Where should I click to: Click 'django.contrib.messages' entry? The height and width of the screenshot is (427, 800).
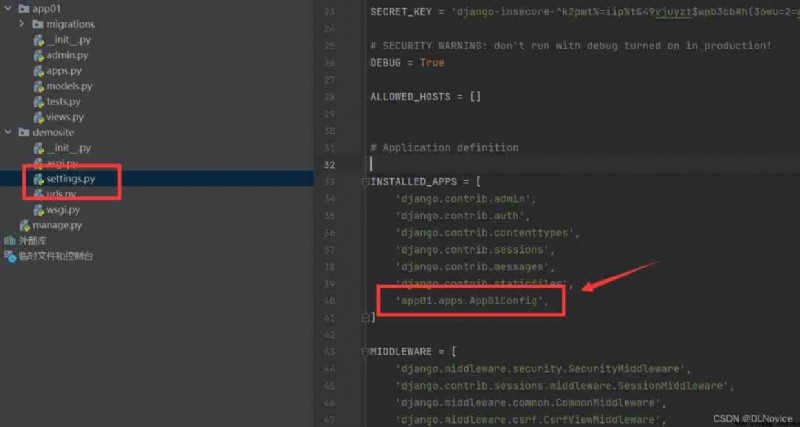[475, 267]
